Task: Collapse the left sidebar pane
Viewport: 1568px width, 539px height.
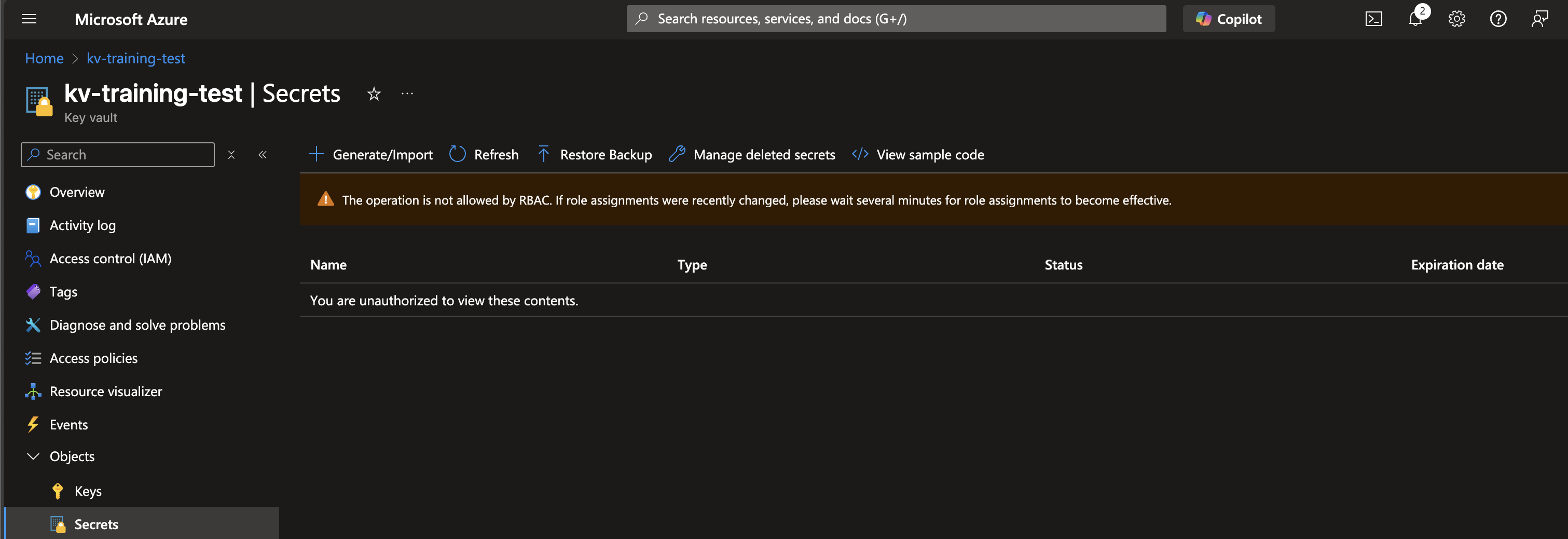Action: (263, 155)
